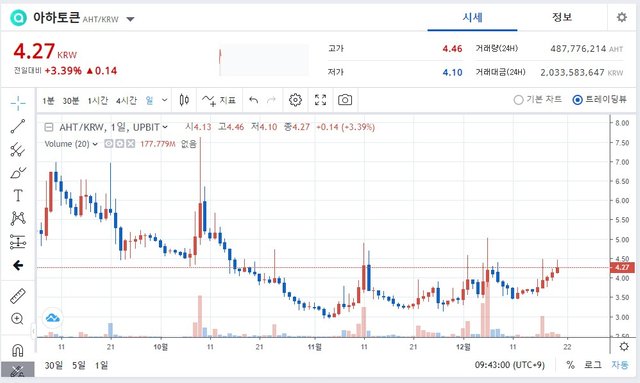Click the 아하토큰 coin name
The width and height of the screenshot is (640, 383).
pyautogui.click(x=56, y=18)
